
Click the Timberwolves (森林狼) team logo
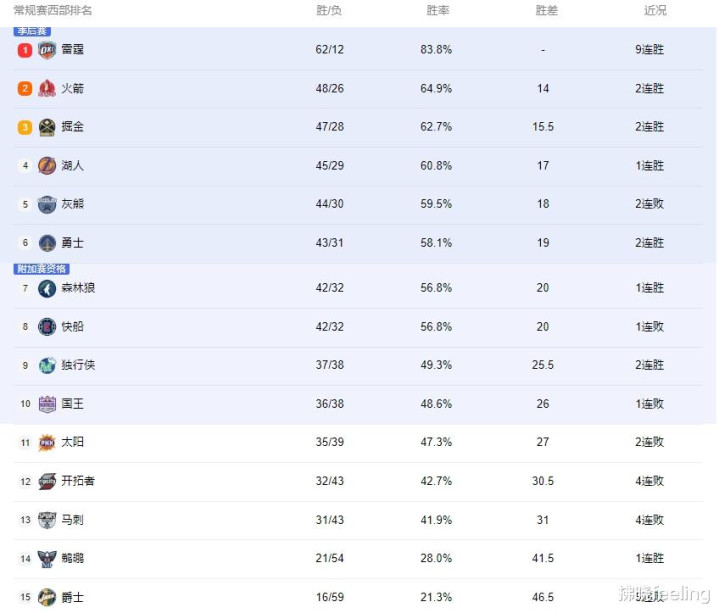[x=47, y=288]
